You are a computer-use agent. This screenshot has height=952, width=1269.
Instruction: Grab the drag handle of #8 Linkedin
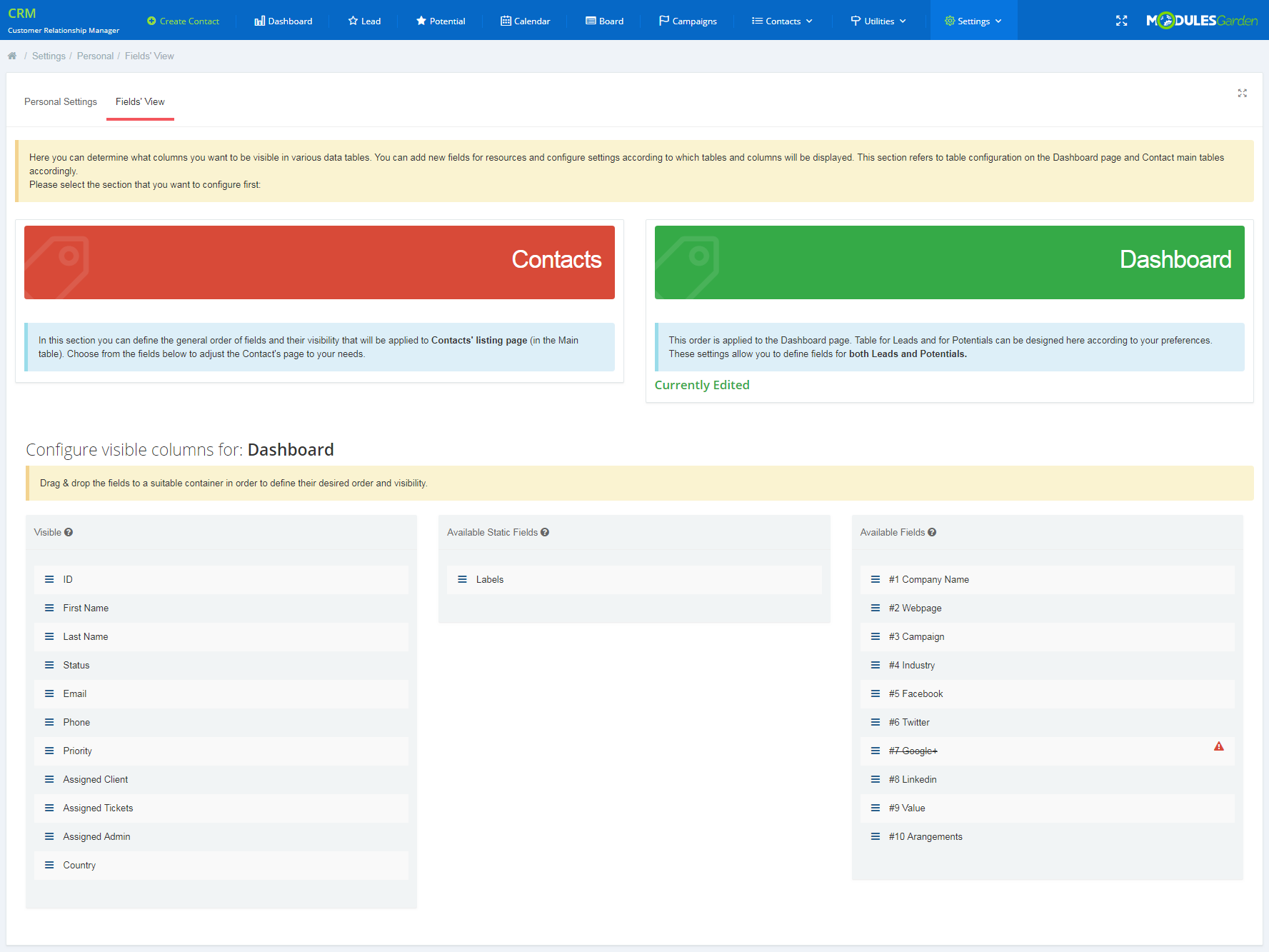click(x=876, y=779)
